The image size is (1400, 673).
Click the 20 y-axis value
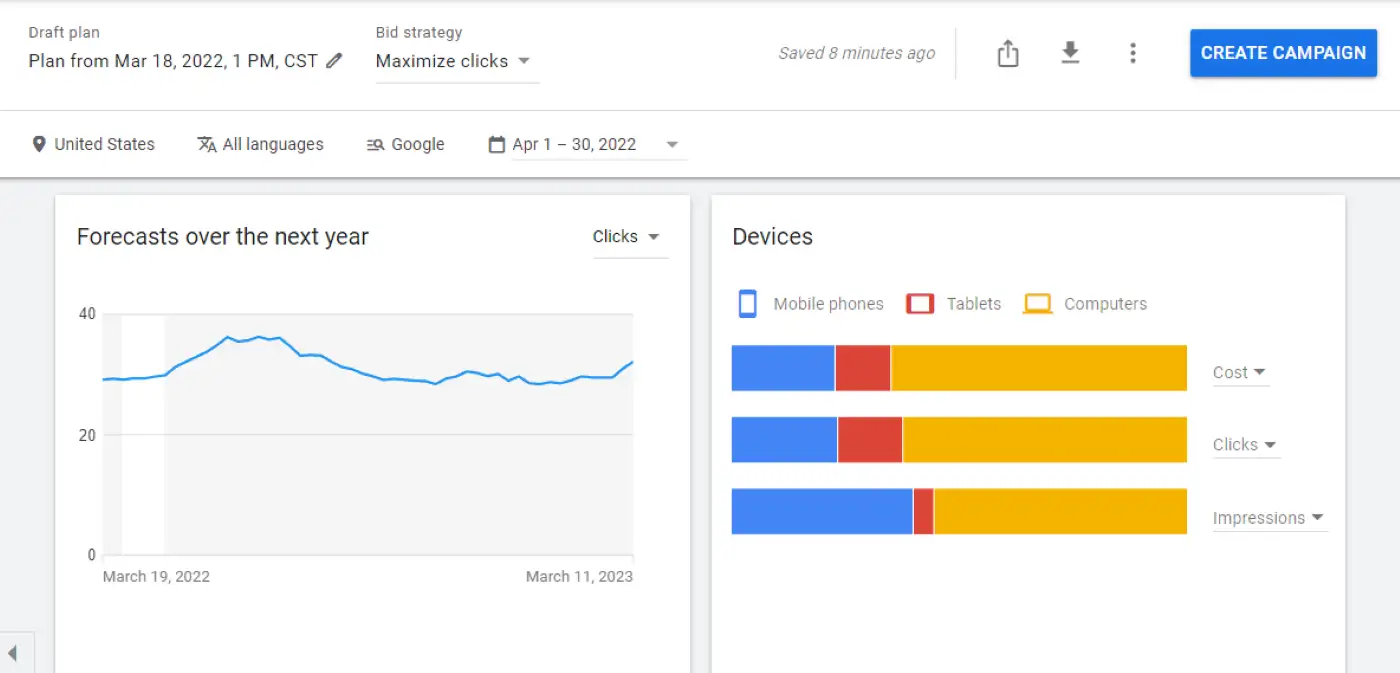pyautogui.click(x=87, y=435)
